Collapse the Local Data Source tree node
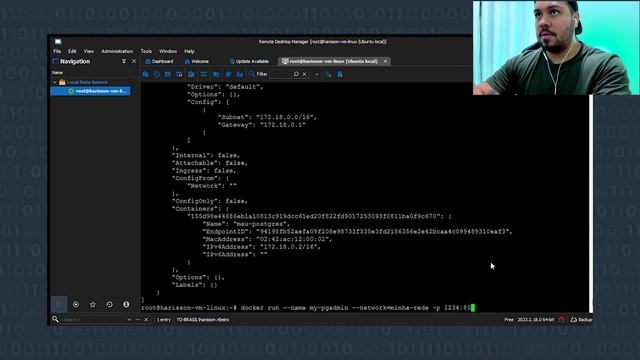This screenshot has height=360, width=640. coord(55,82)
